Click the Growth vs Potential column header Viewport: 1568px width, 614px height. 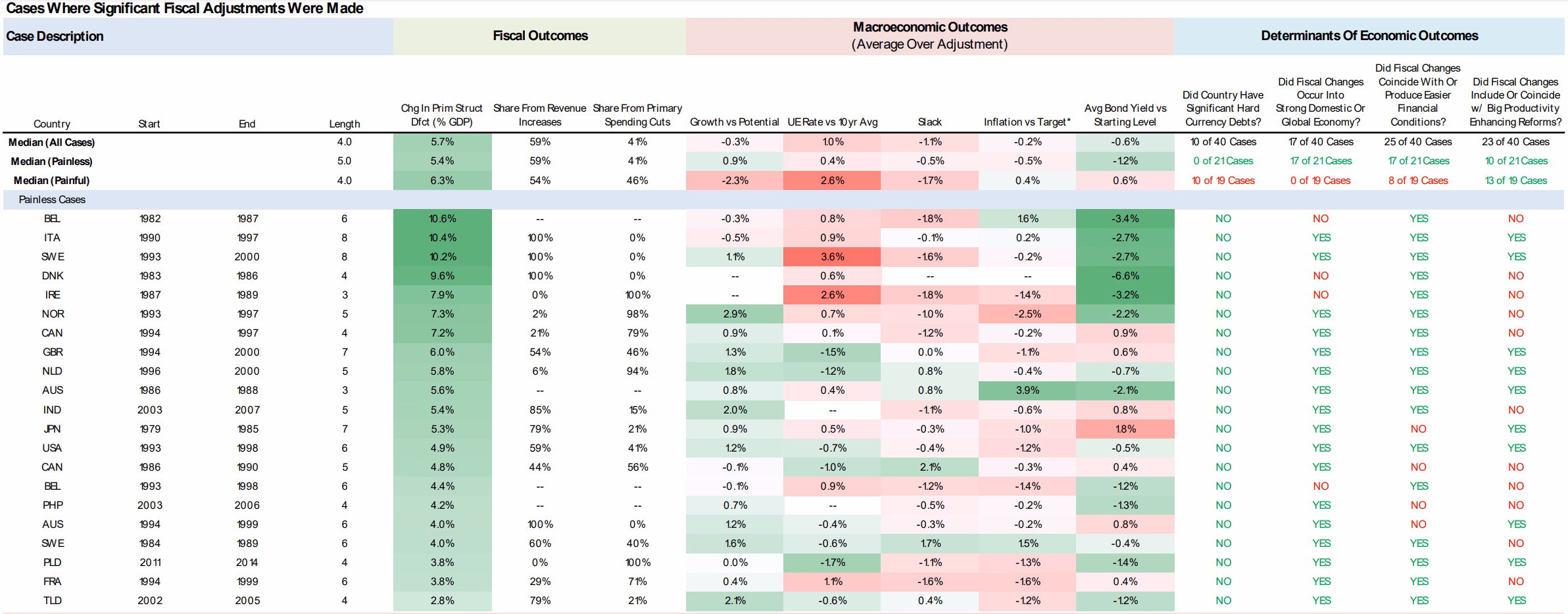tap(735, 122)
